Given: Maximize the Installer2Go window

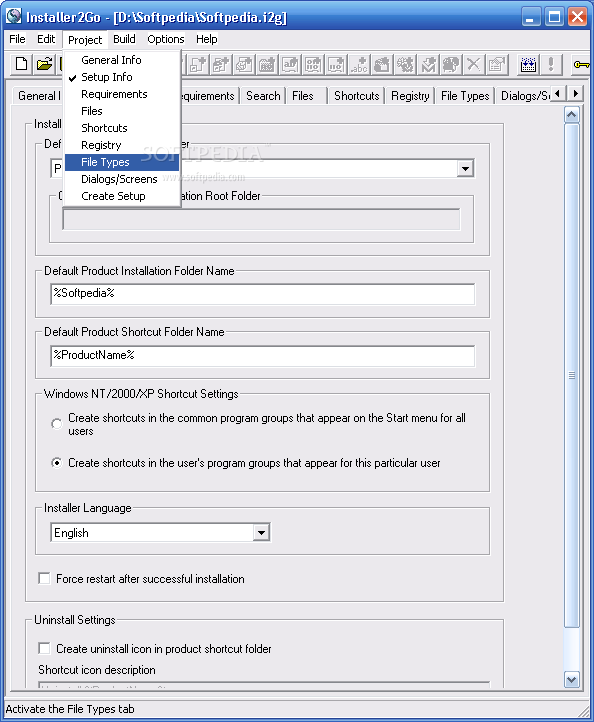Looking at the screenshot, I should point(554,17).
